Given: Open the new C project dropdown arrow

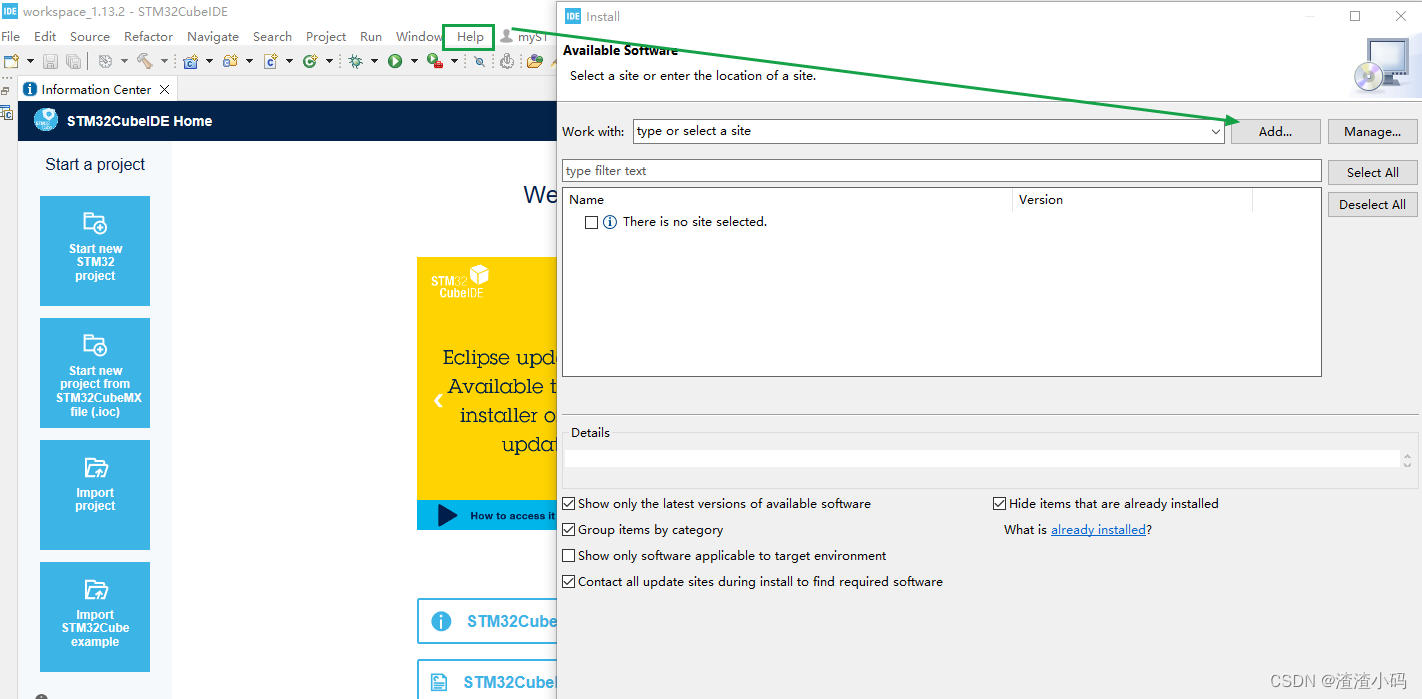Looking at the screenshot, I should pos(209,61).
